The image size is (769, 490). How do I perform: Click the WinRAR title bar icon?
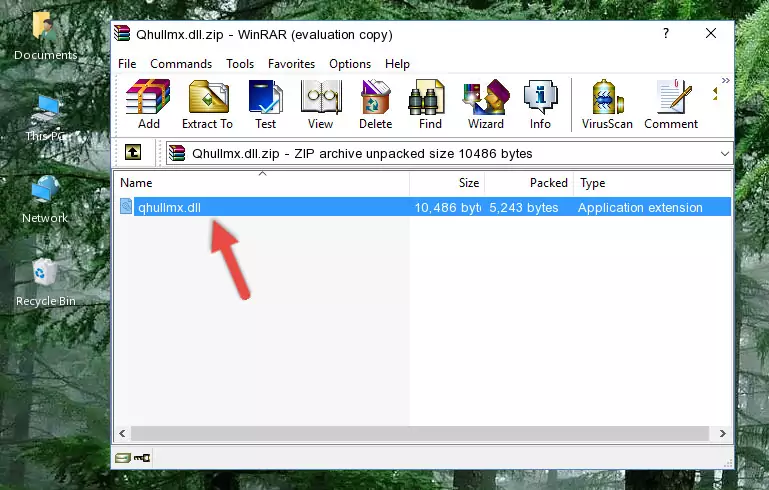pyautogui.click(x=123, y=34)
